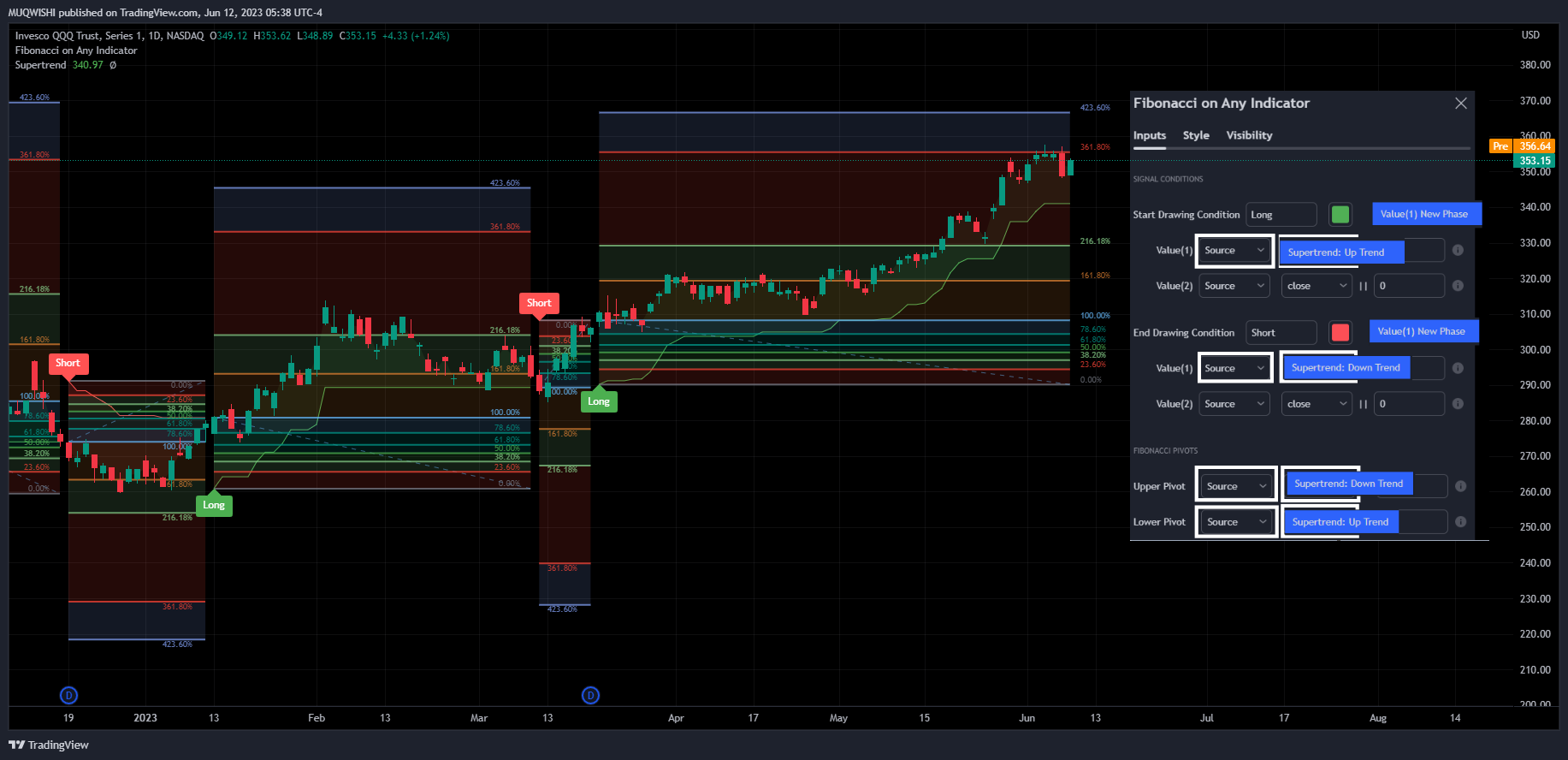Click info icon on End condition Value(1) row

coord(1458,368)
